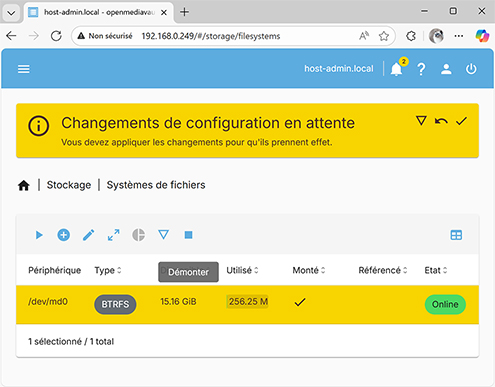495x387 pixels.
Task: Click the host-admin.local hostname in header
Action: 339,69
